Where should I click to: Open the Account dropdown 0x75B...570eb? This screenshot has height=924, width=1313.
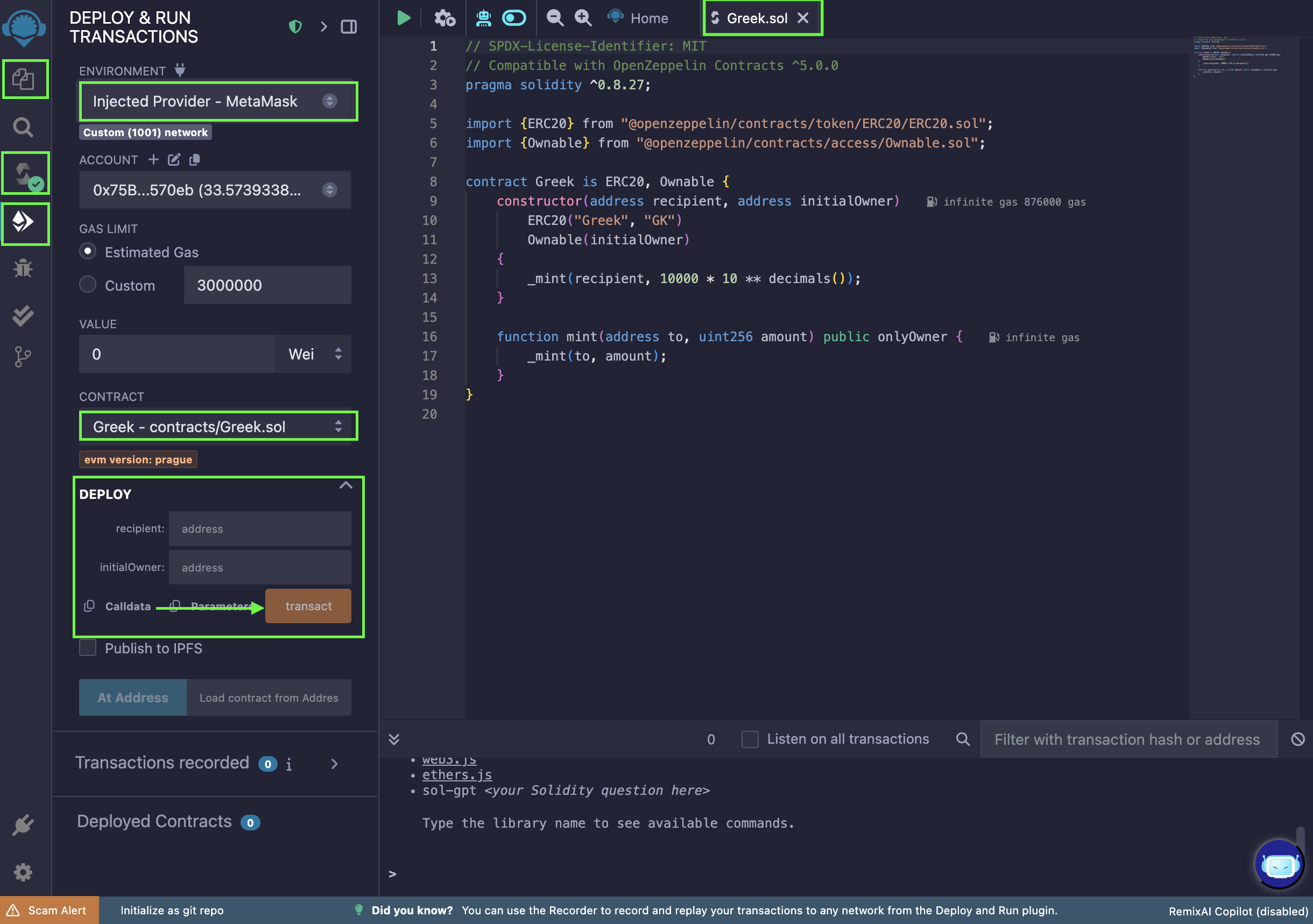pyautogui.click(x=215, y=190)
